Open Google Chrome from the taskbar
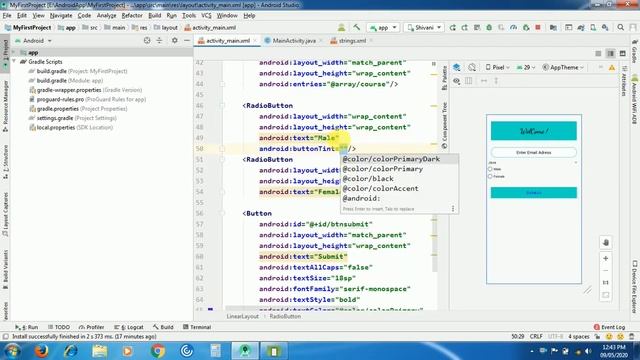640x360 pixels. 158,351
